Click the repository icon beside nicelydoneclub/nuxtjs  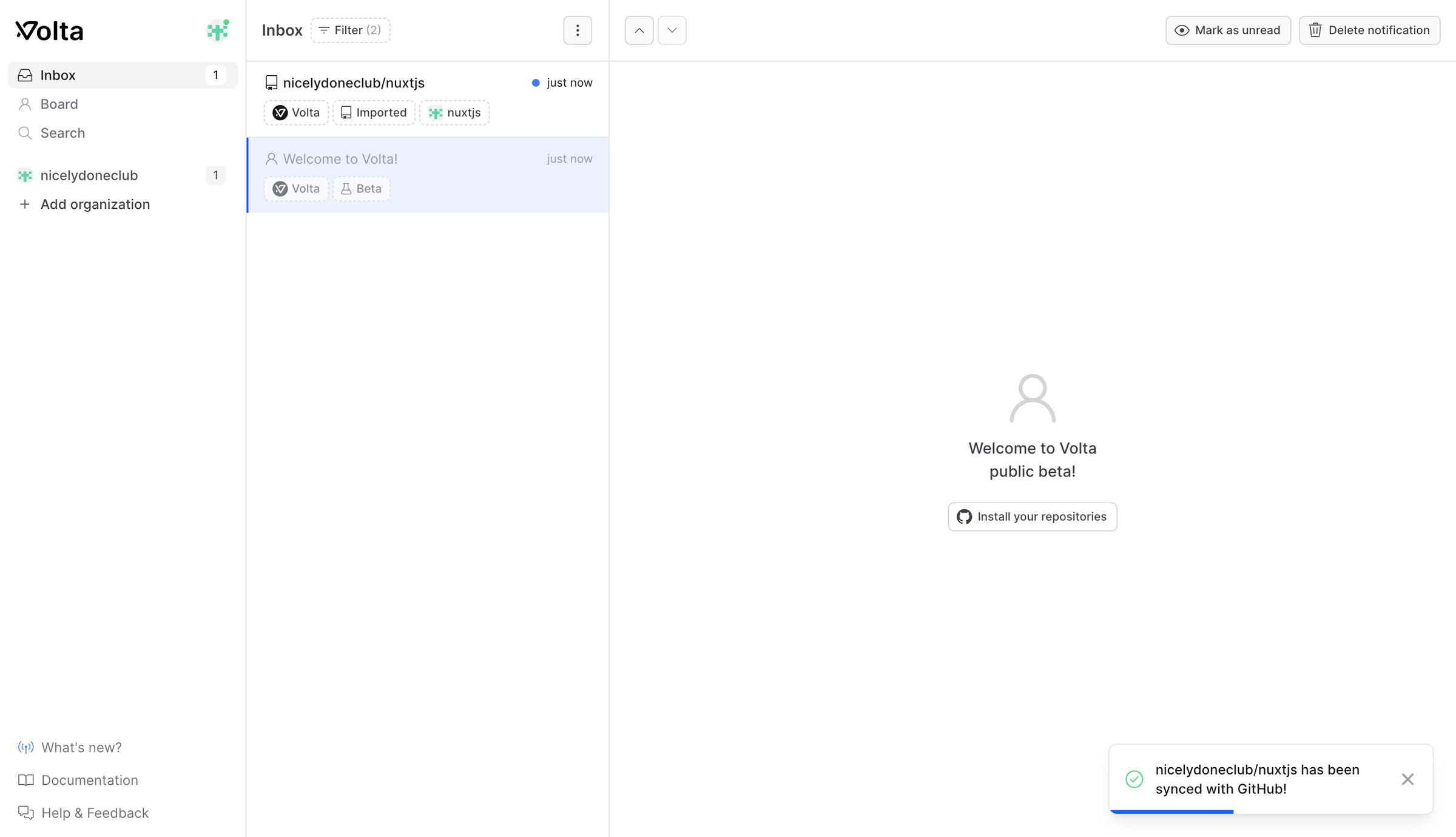(271, 83)
